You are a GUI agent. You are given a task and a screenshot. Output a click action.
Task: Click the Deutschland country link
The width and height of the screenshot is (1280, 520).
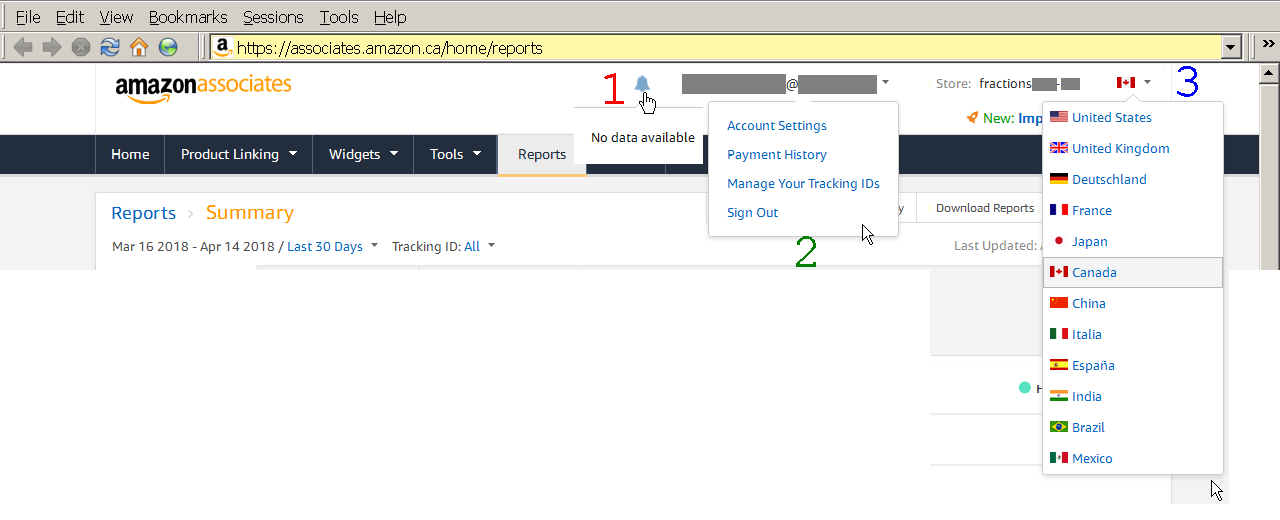click(x=1109, y=179)
